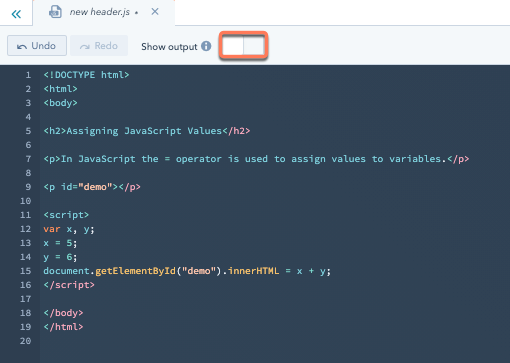Click the 'Assigning JavaScript Values' heading line
The height and width of the screenshot is (363, 510).
tap(147, 131)
